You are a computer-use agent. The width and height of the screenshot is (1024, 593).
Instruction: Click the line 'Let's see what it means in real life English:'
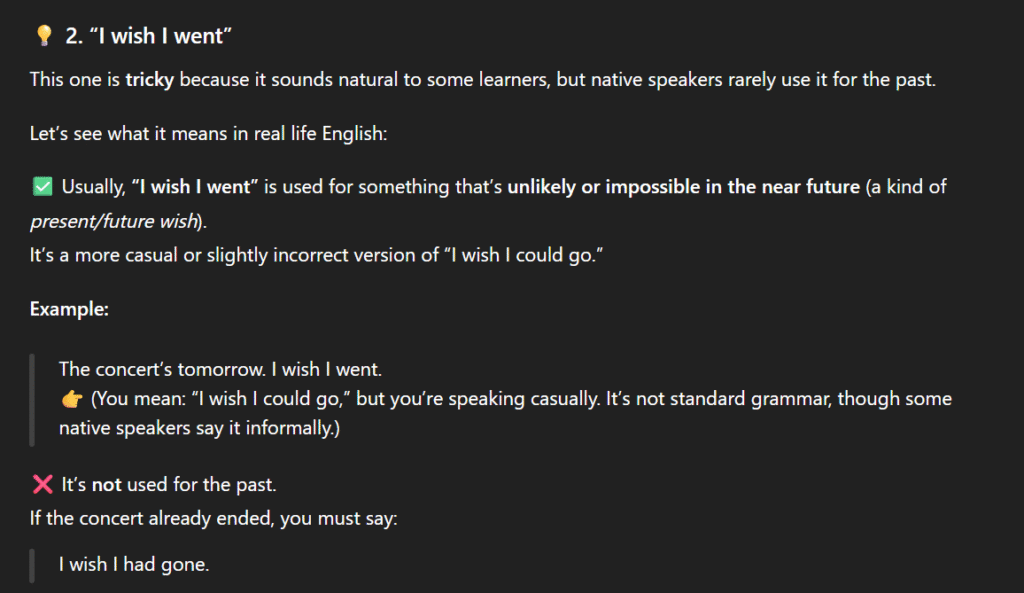tap(207, 134)
